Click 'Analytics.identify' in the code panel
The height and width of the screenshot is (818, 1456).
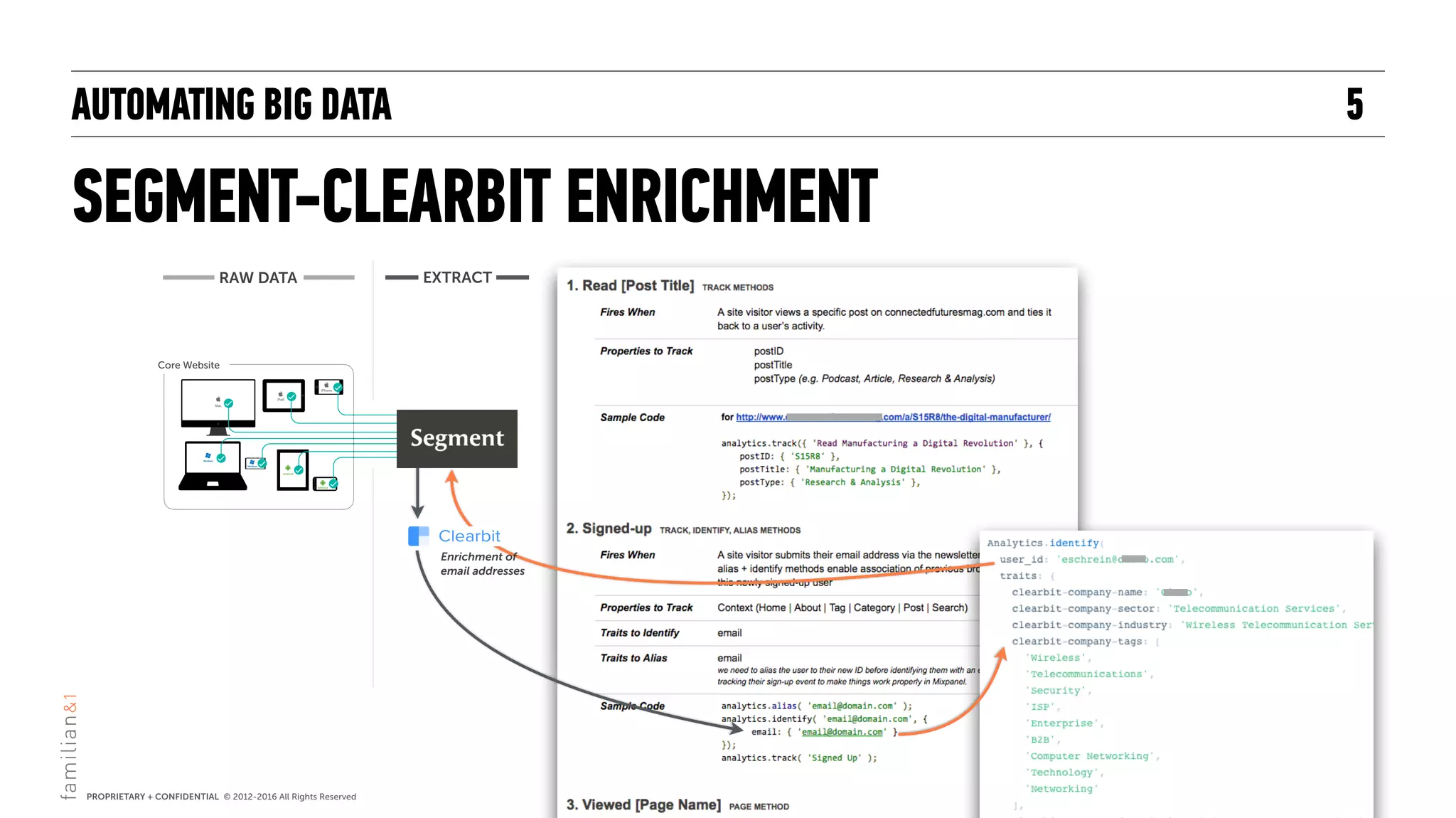point(1044,543)
